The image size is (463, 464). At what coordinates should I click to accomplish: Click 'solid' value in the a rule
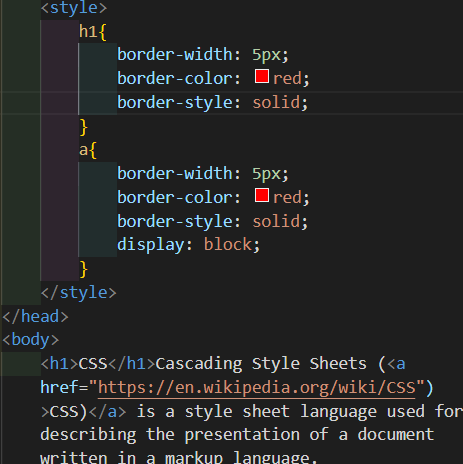tap(276, 221)
